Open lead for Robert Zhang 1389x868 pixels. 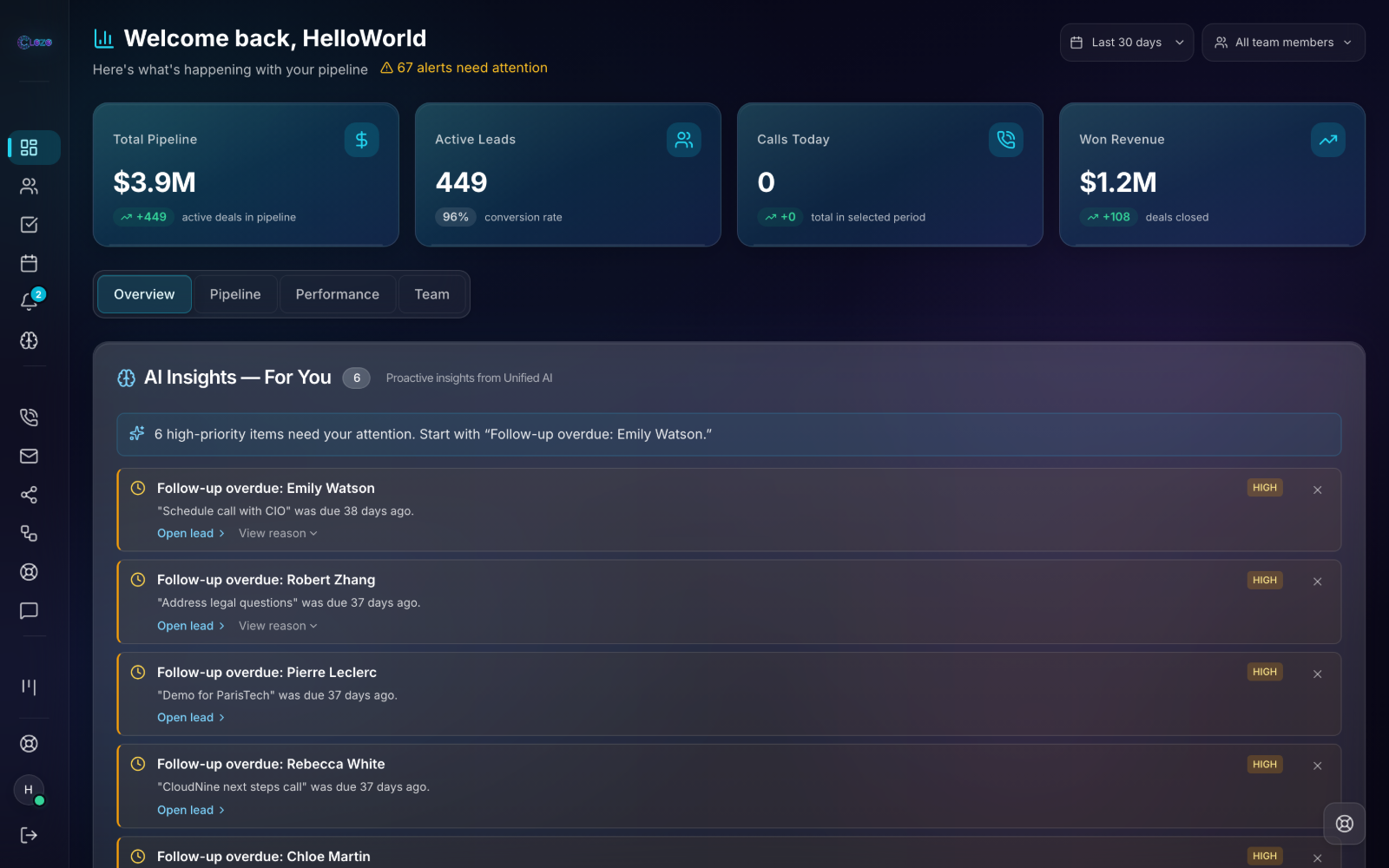point(191,626)
